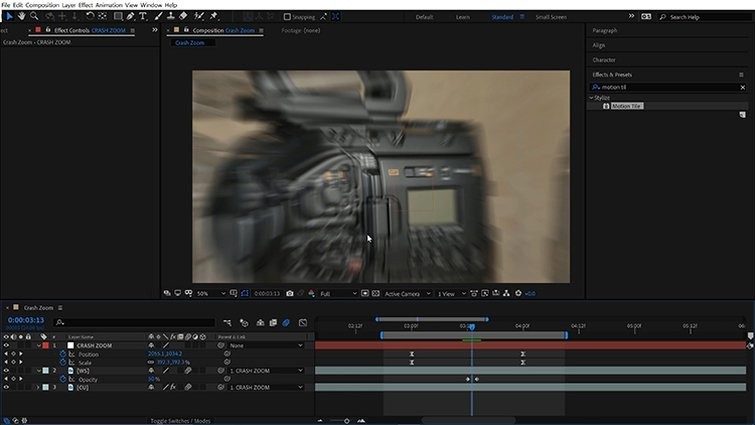The image size is (755, 425).
Task: Toggle the Composition panel lock
Action: 186,30
